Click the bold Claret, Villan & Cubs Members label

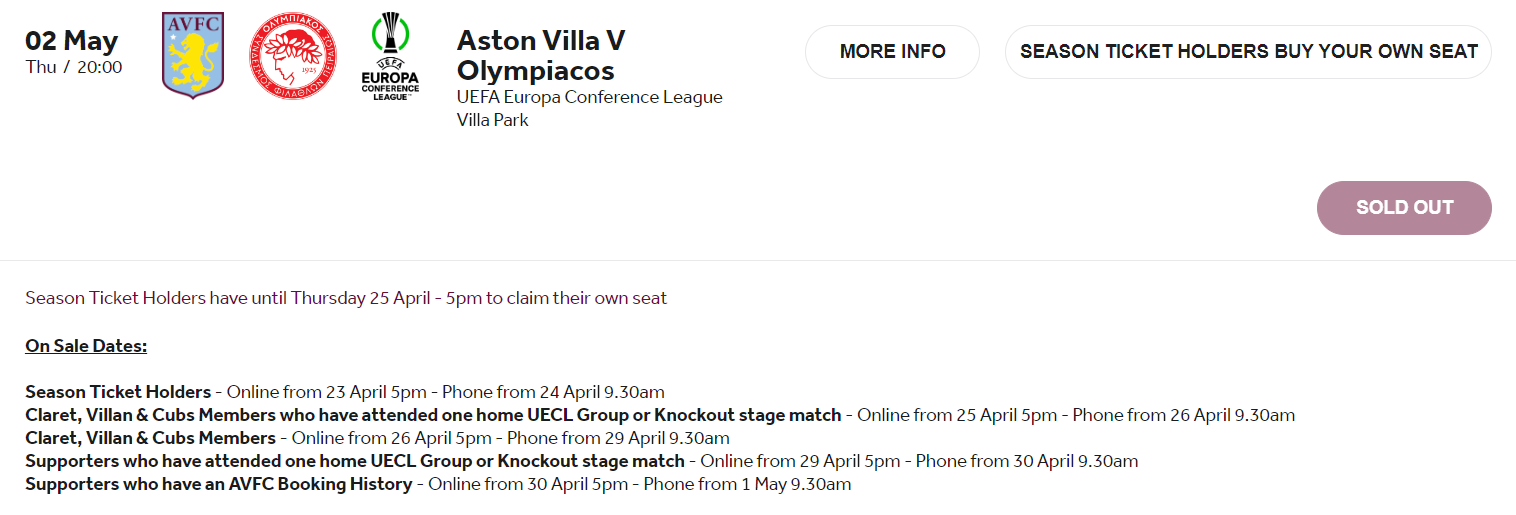click(150, 438)
